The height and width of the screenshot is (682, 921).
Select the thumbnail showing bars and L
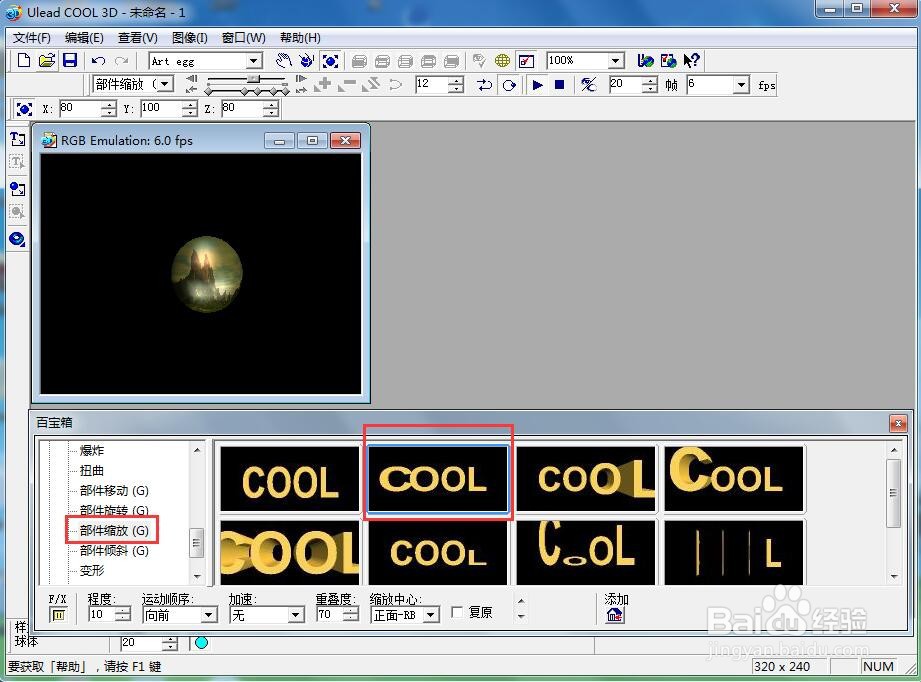point(734,552)
